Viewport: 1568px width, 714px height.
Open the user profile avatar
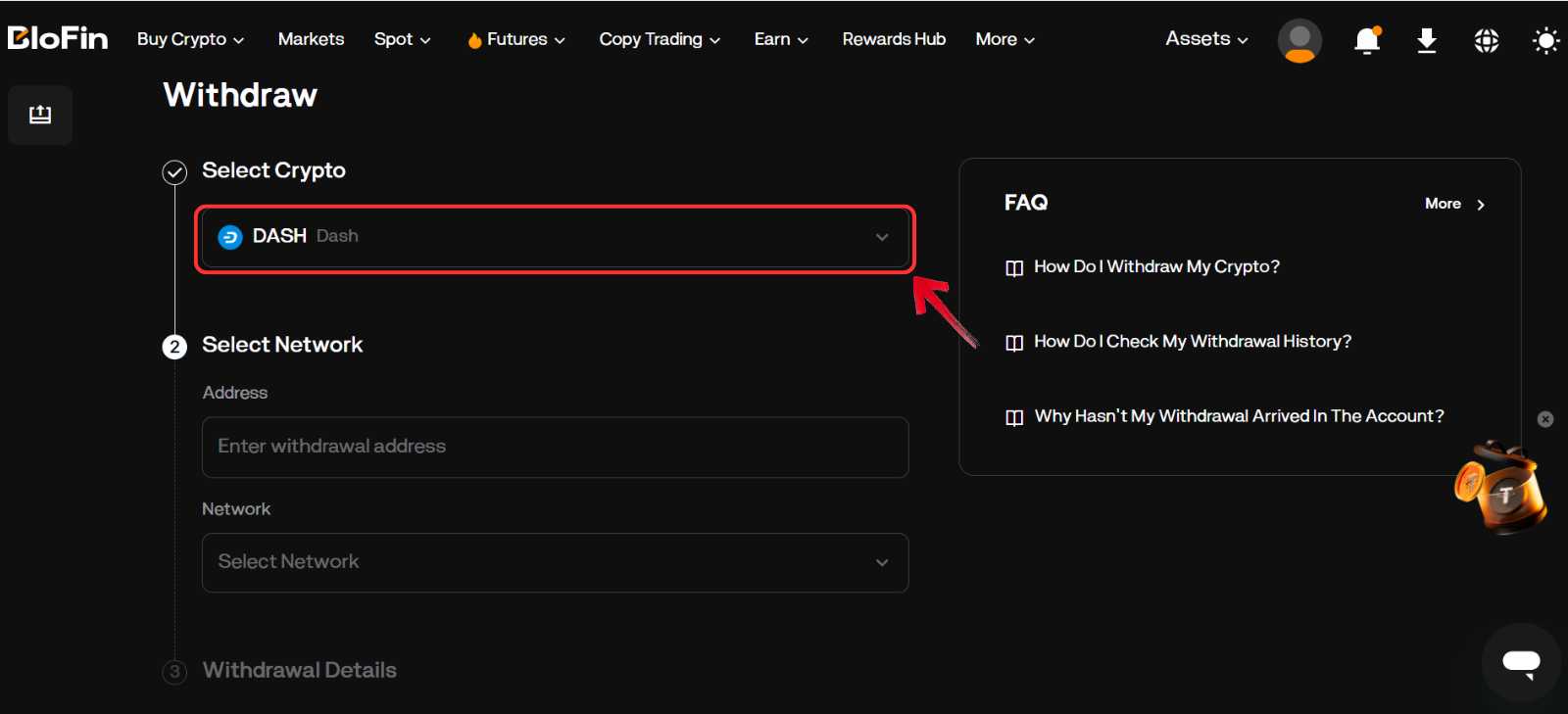(x=1299, y=40)
